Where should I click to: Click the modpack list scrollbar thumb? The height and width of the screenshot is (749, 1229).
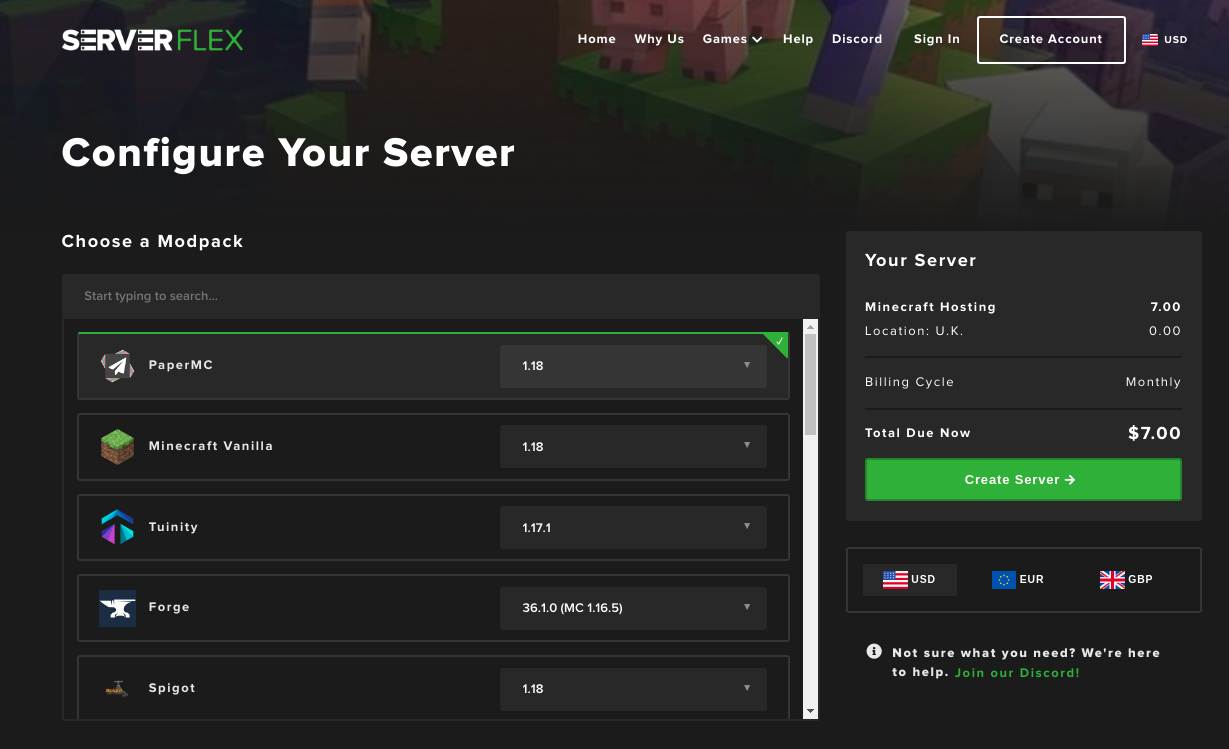coord(810,384)
